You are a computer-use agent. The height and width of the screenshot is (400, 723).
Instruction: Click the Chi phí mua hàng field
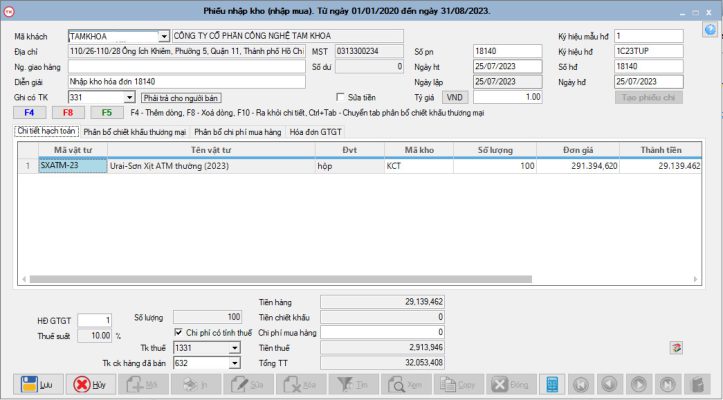382,332
